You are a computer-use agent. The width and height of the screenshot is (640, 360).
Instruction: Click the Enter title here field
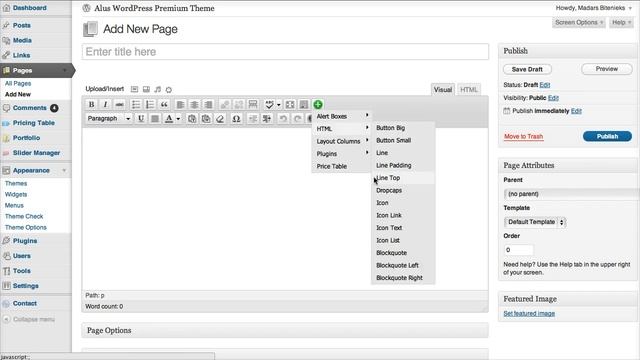coord(285,52)
